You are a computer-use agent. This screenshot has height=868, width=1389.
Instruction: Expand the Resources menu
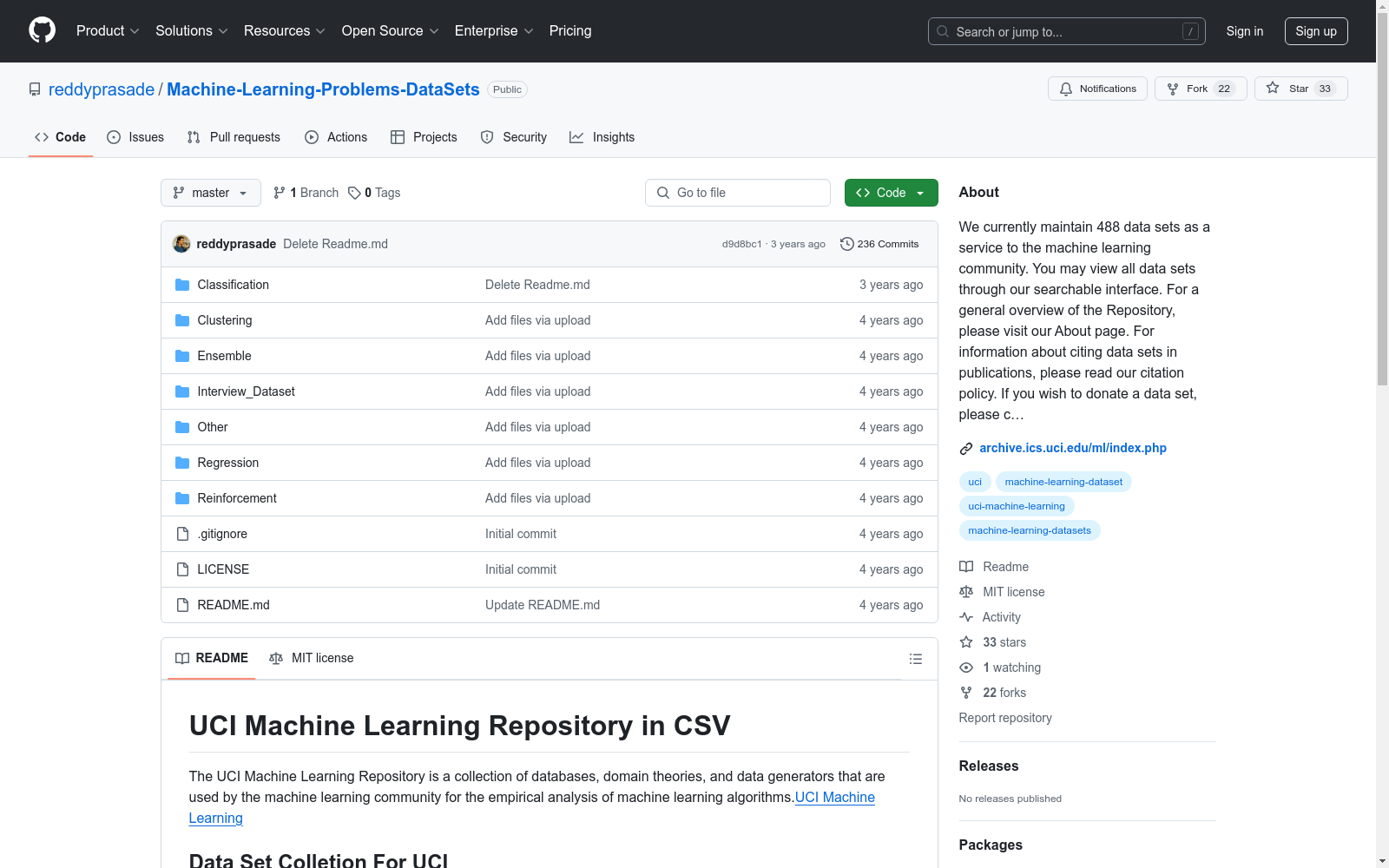pos(285,30)
